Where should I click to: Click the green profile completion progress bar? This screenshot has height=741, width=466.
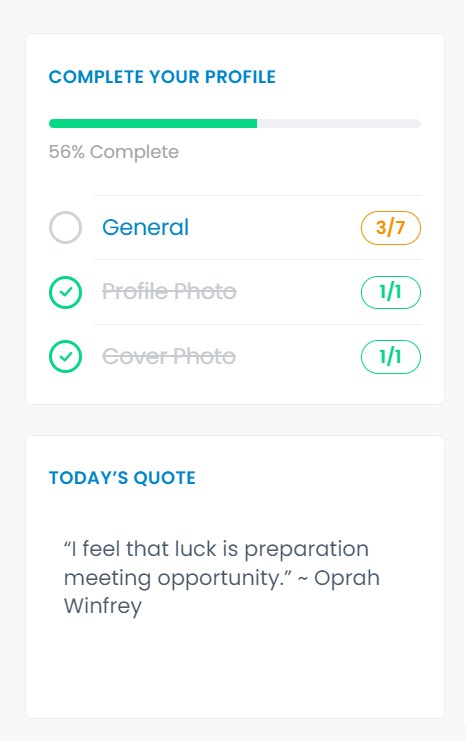point(153,123)
